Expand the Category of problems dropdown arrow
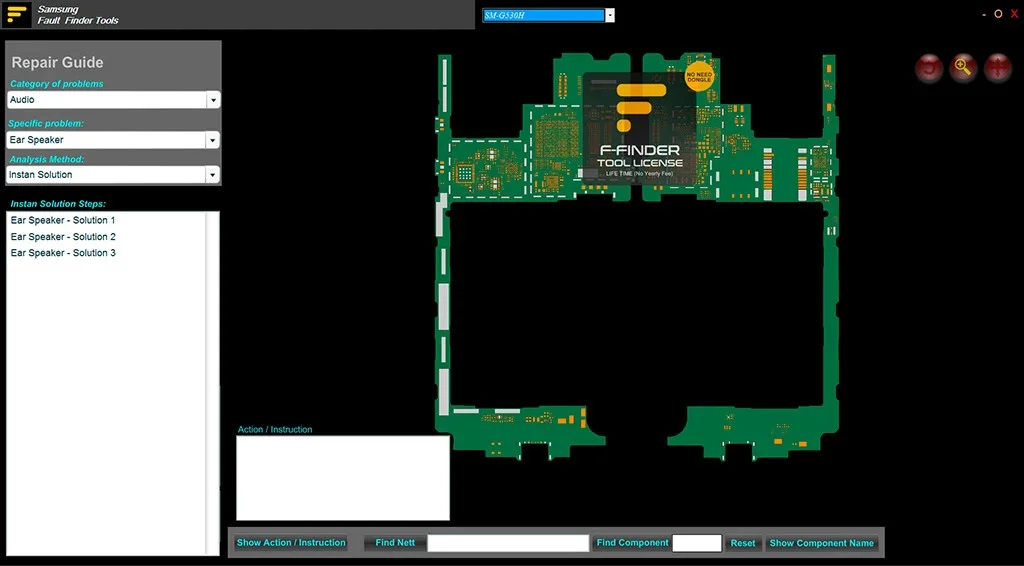This screenshot has height=566, width=1024. pyautogui.click(x=213, y=101)
